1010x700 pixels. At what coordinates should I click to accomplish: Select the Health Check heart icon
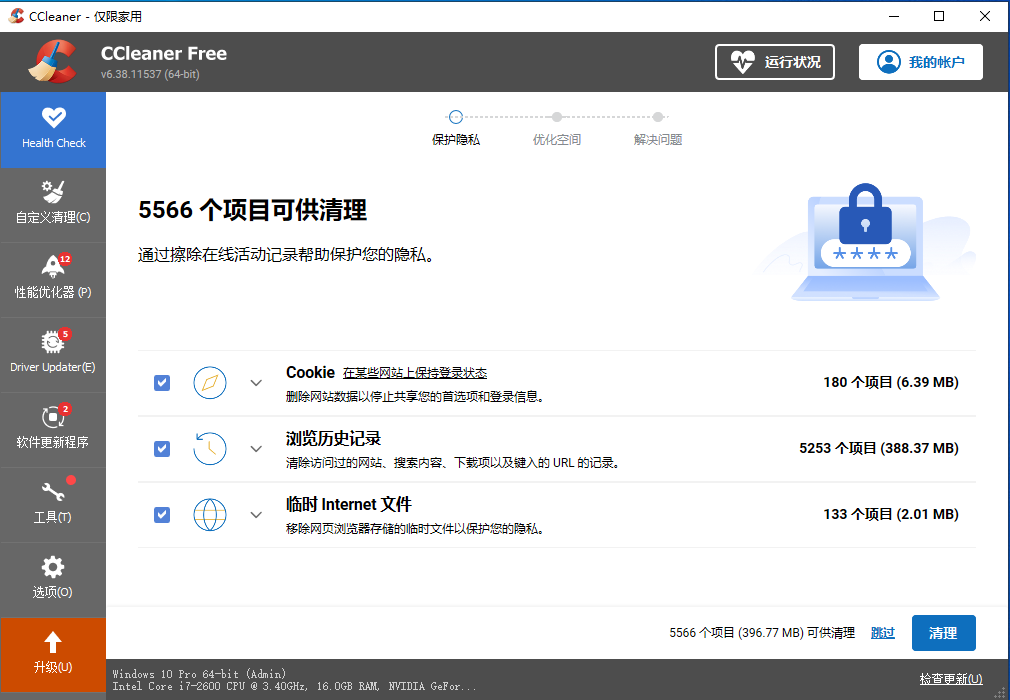53,118
